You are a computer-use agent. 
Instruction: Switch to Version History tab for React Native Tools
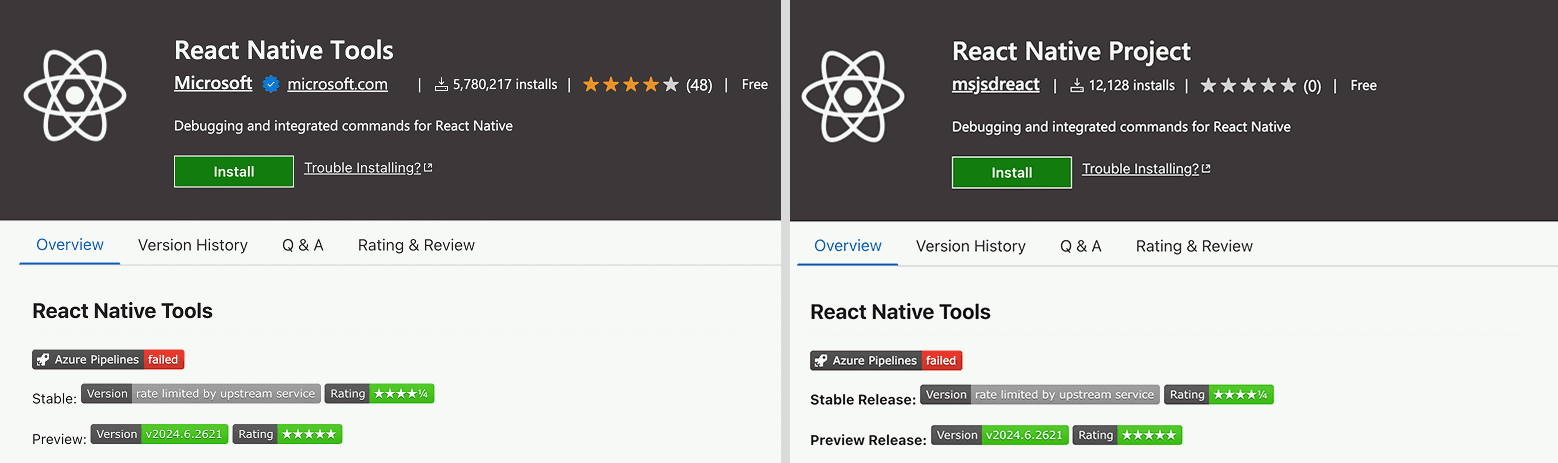pos(192,245)
